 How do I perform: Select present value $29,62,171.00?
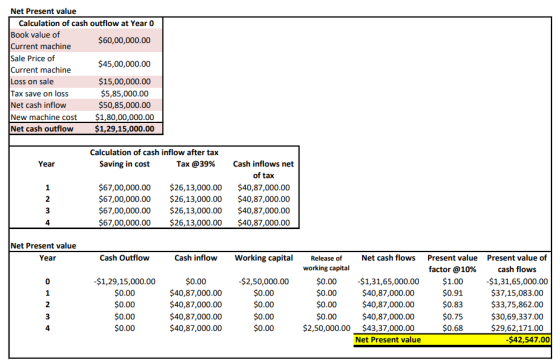517,328
